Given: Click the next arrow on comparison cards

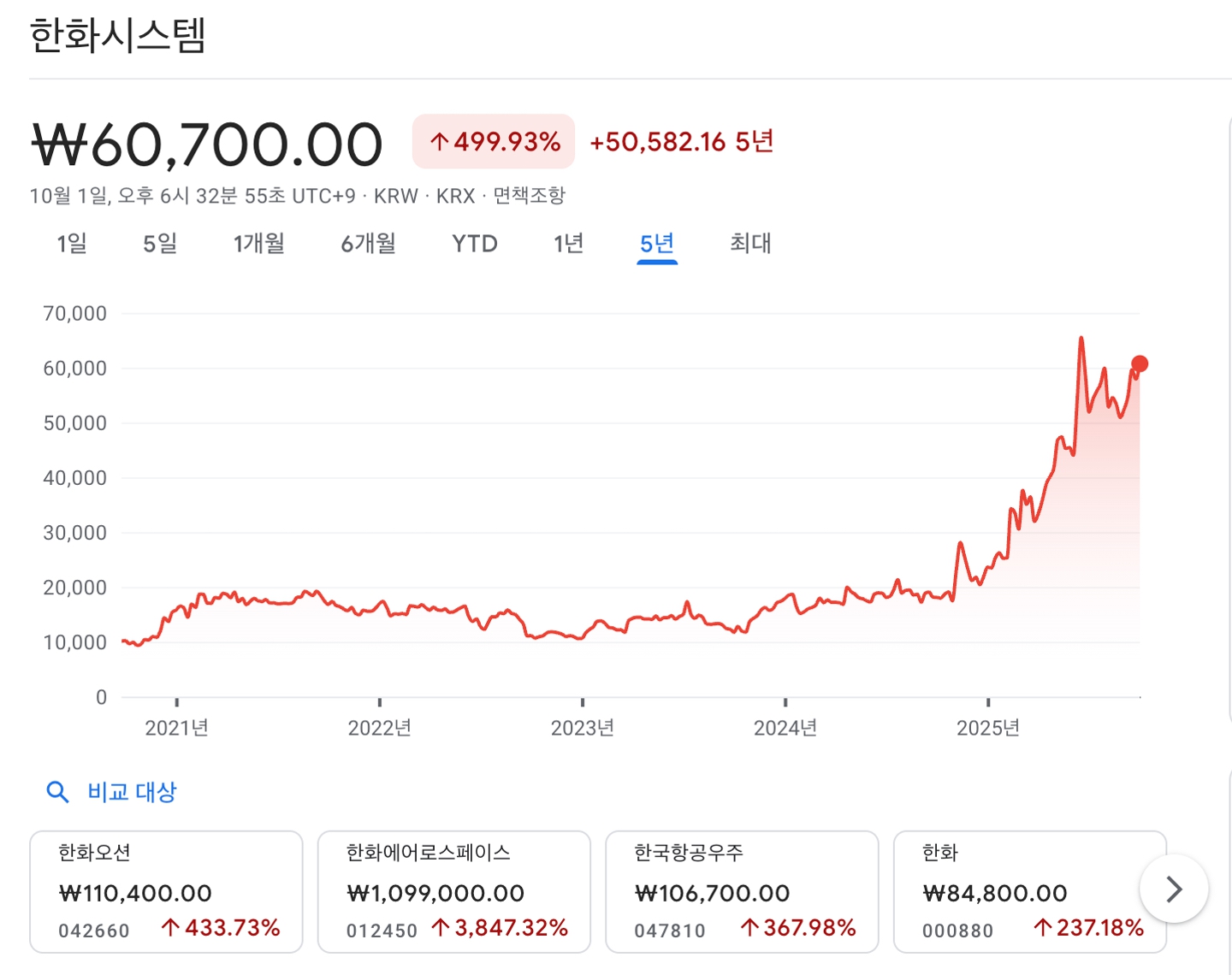Looking at the screenshot, I should 1174,889.
